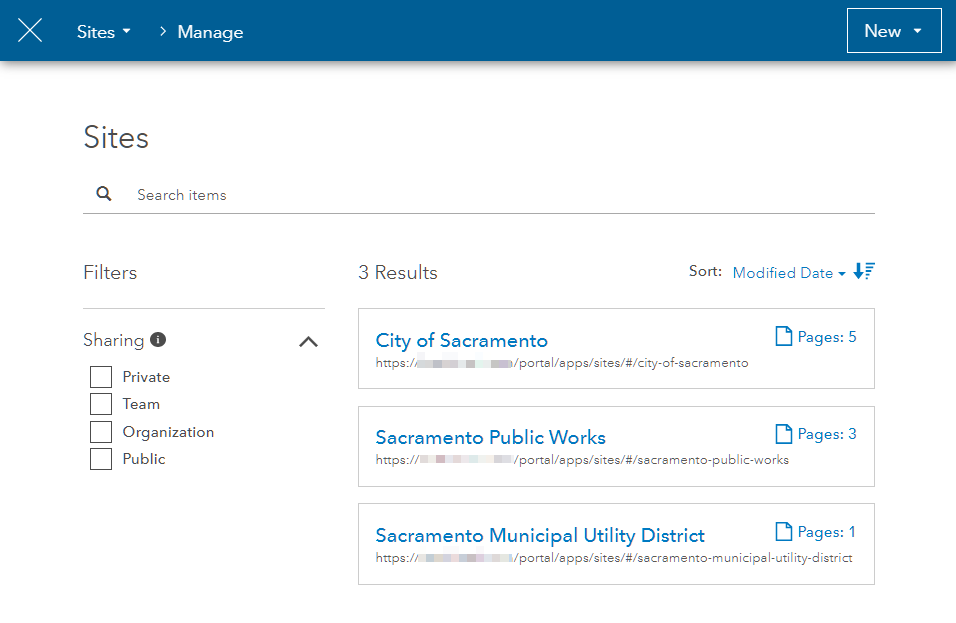Click the search magnifier icon
The image size is (956, 623).
click(x=104, y=194)
